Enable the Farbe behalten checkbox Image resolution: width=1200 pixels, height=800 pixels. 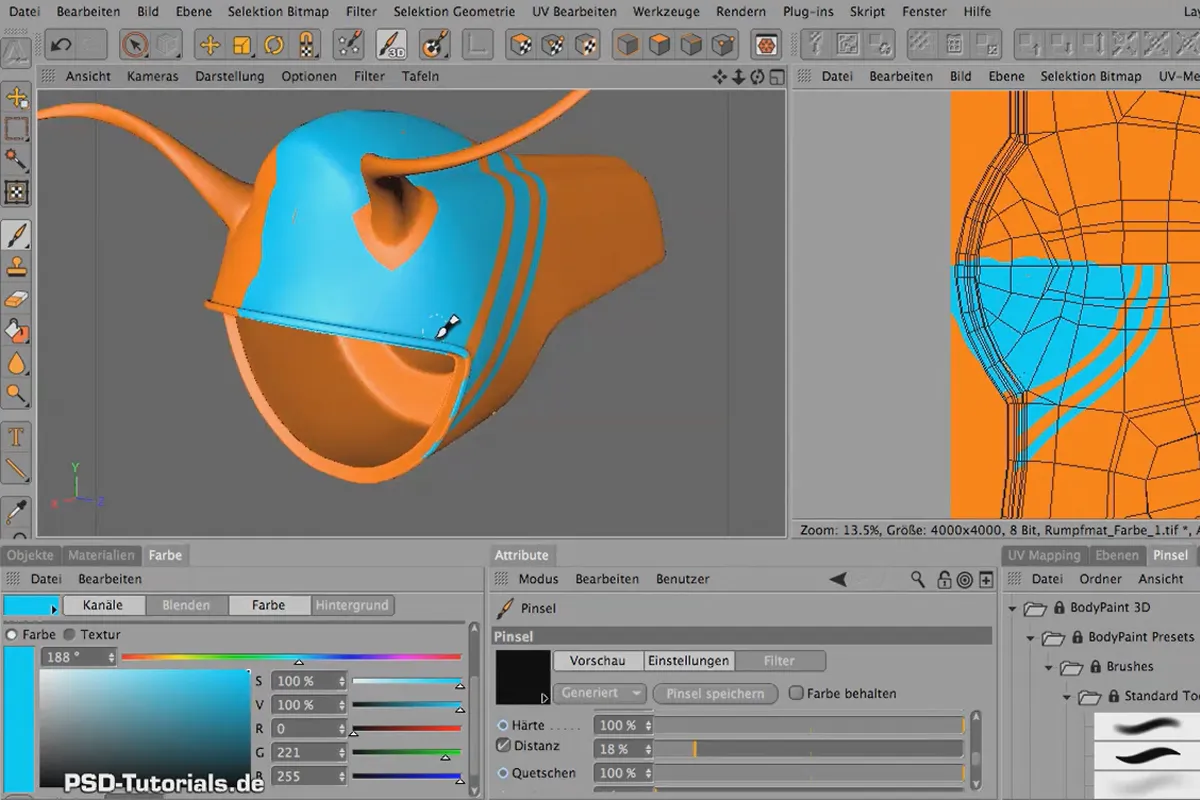796,693
